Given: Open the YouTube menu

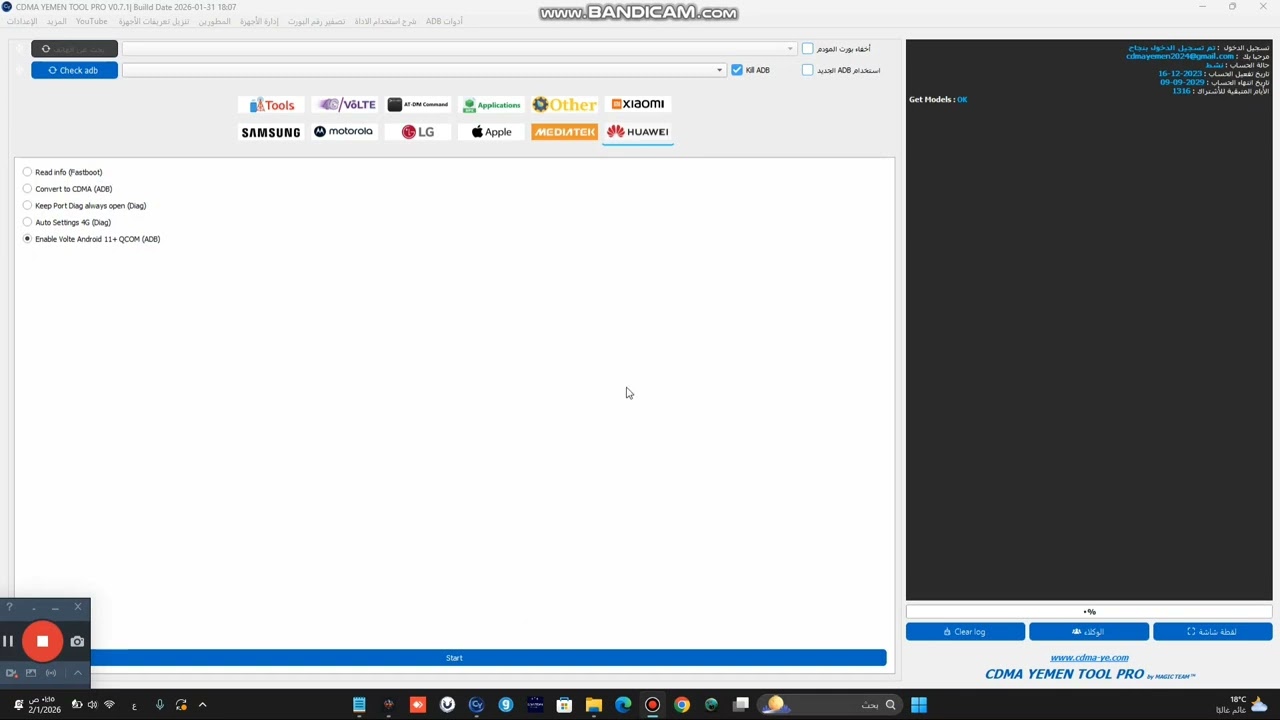Looking at the screenshot, I should [x=91, y=21].
